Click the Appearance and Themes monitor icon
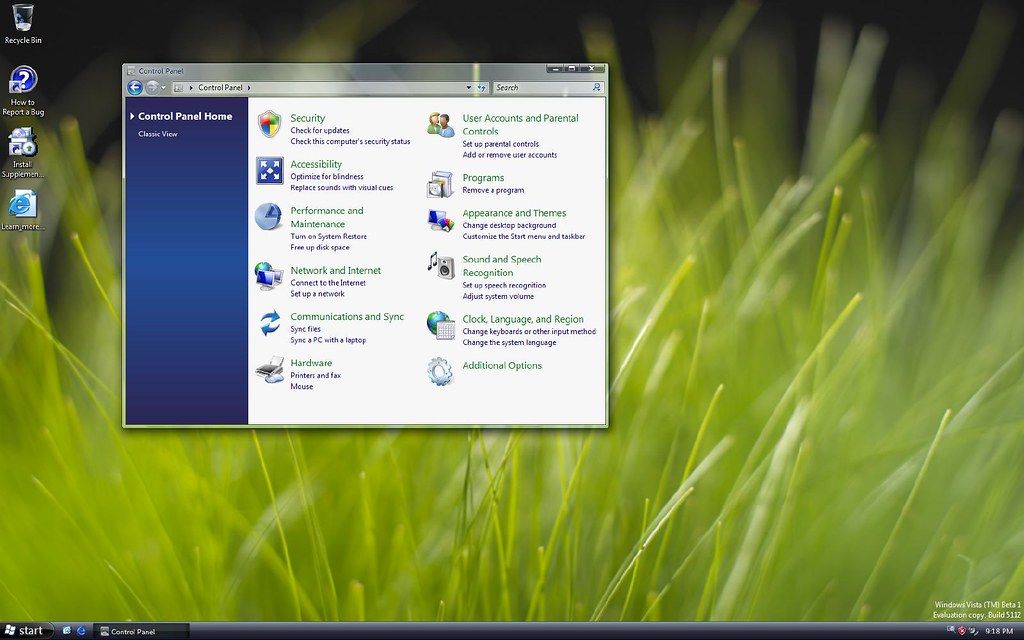This screenshot has height=640, width=1024. 441,220
